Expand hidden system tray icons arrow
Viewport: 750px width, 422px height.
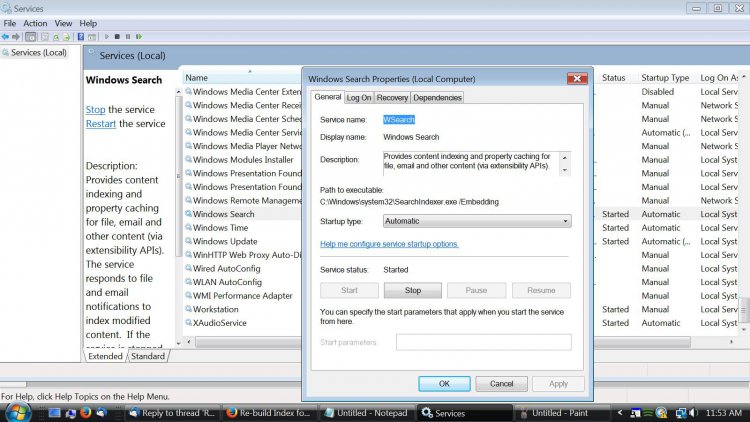620,412
